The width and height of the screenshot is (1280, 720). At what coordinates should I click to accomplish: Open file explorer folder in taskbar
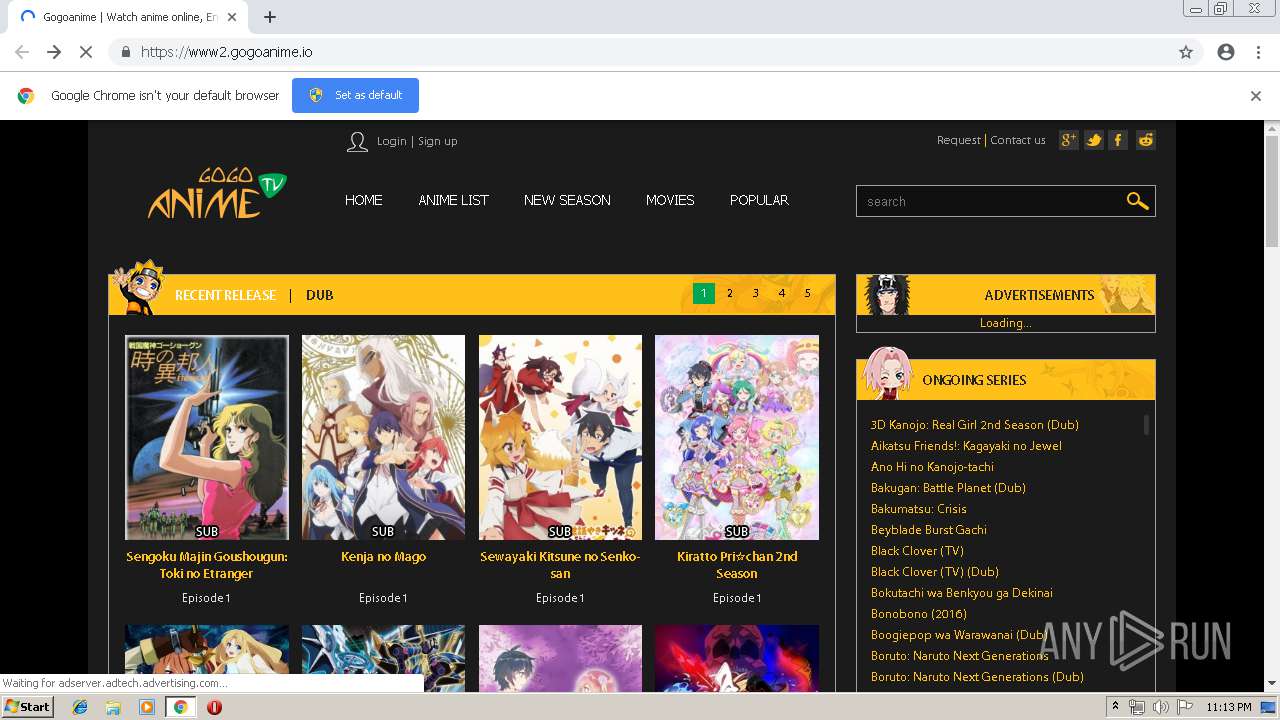113,707
